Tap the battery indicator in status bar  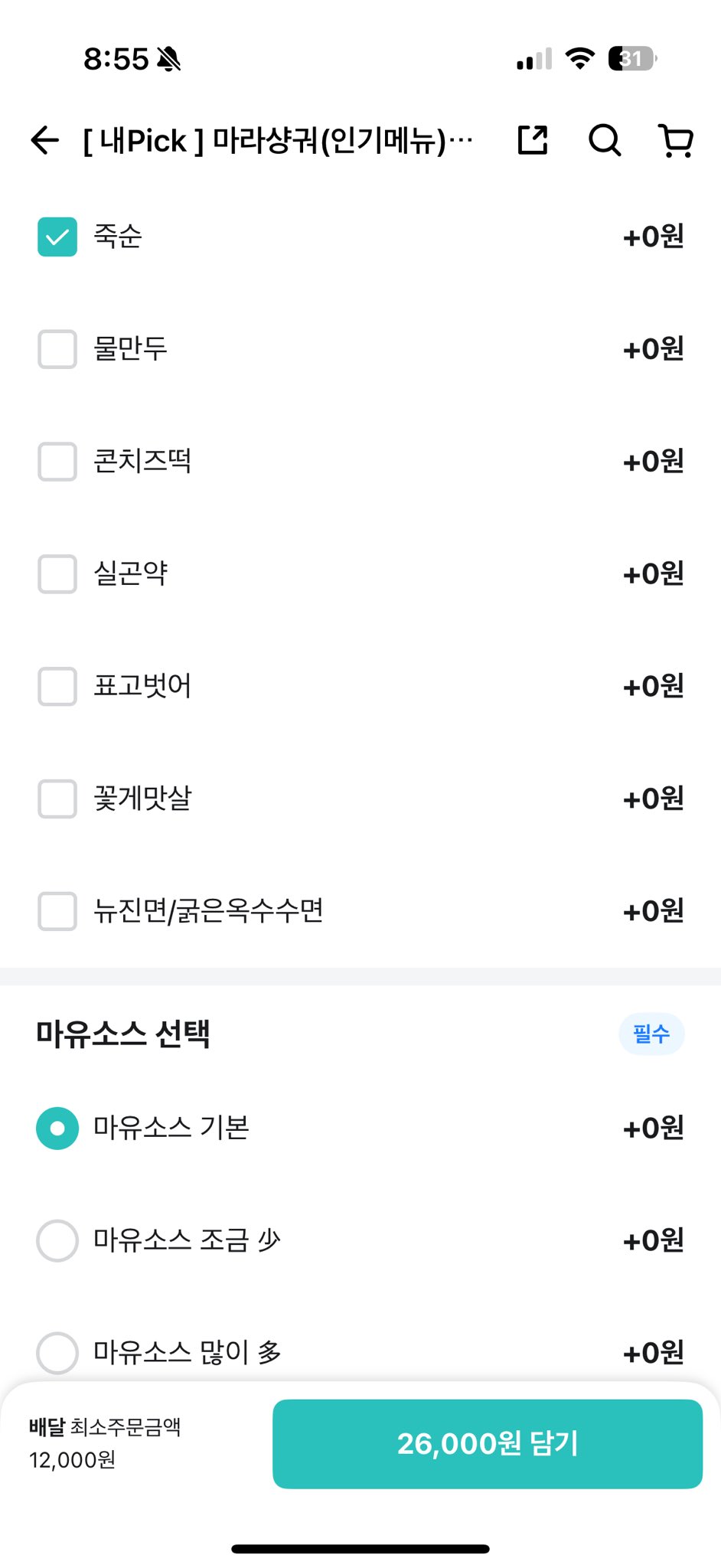[x=631, y=59]
